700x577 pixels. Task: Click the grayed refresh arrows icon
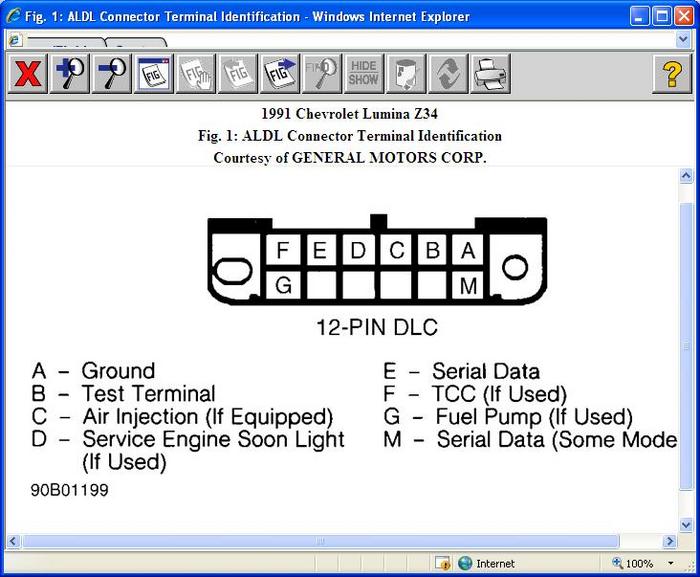tap(448, 74)
